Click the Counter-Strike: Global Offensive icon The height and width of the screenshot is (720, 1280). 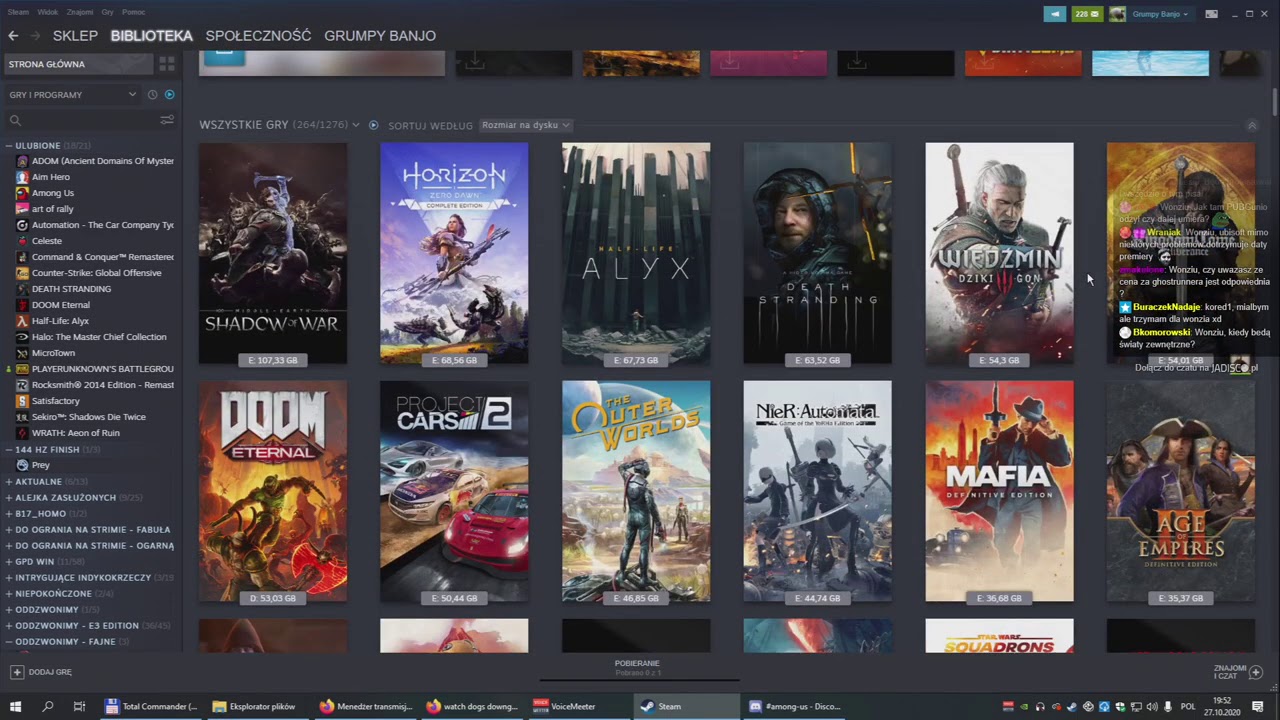[x=22, y=273]
